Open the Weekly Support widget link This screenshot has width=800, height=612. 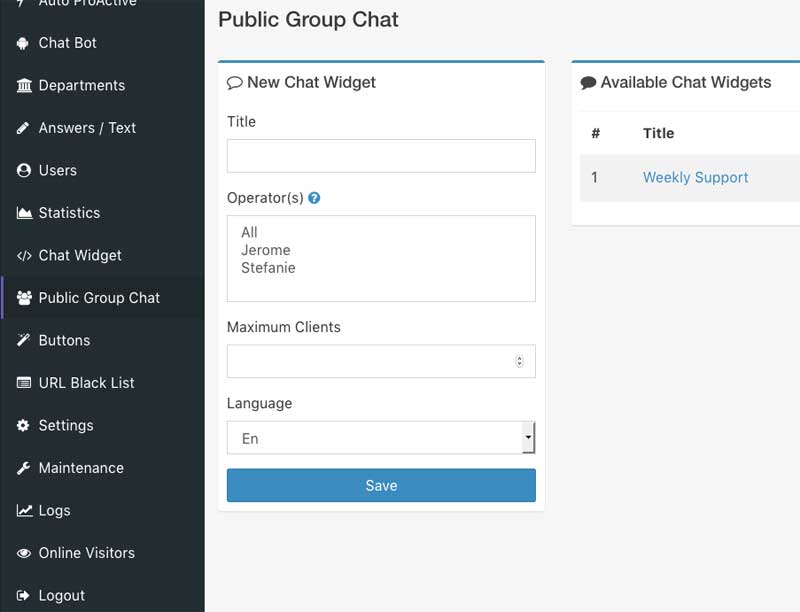[x=695, y=177]
